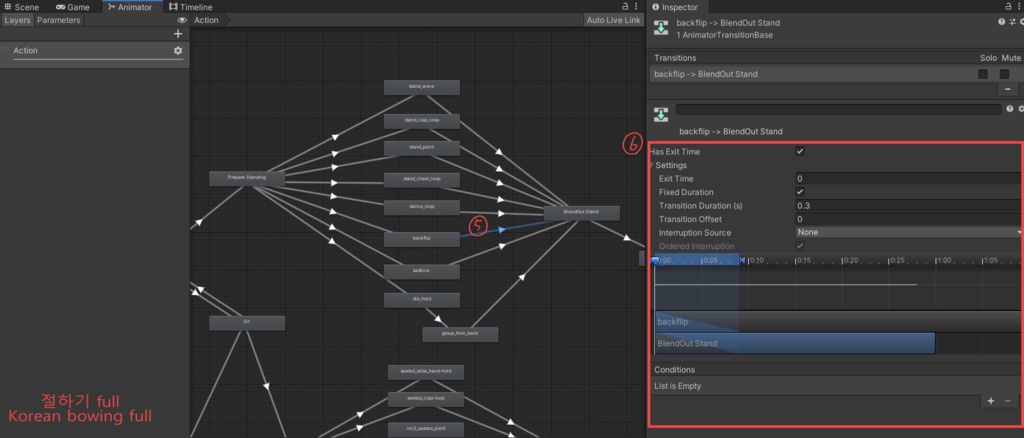Select the stand_wave state node

click(422, 87)
